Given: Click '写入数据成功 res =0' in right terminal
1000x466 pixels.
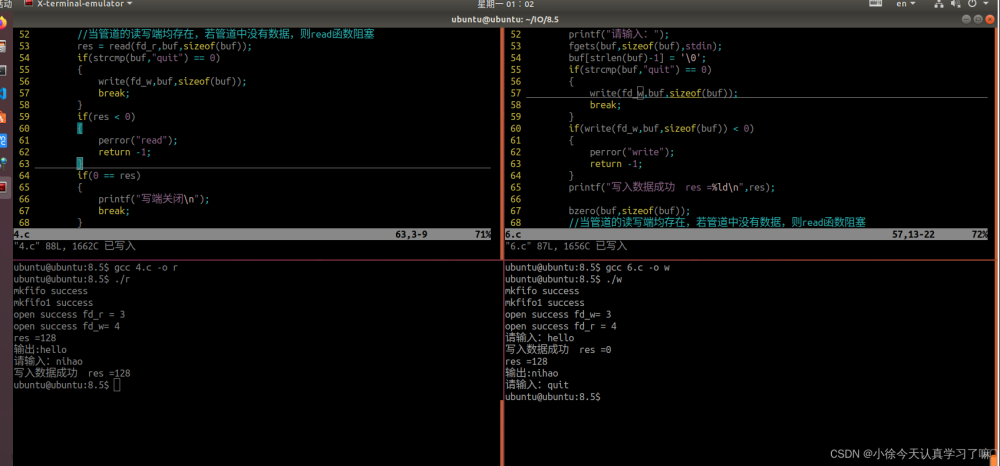Looking at the screenshot, I should click(x=558, y=349).
